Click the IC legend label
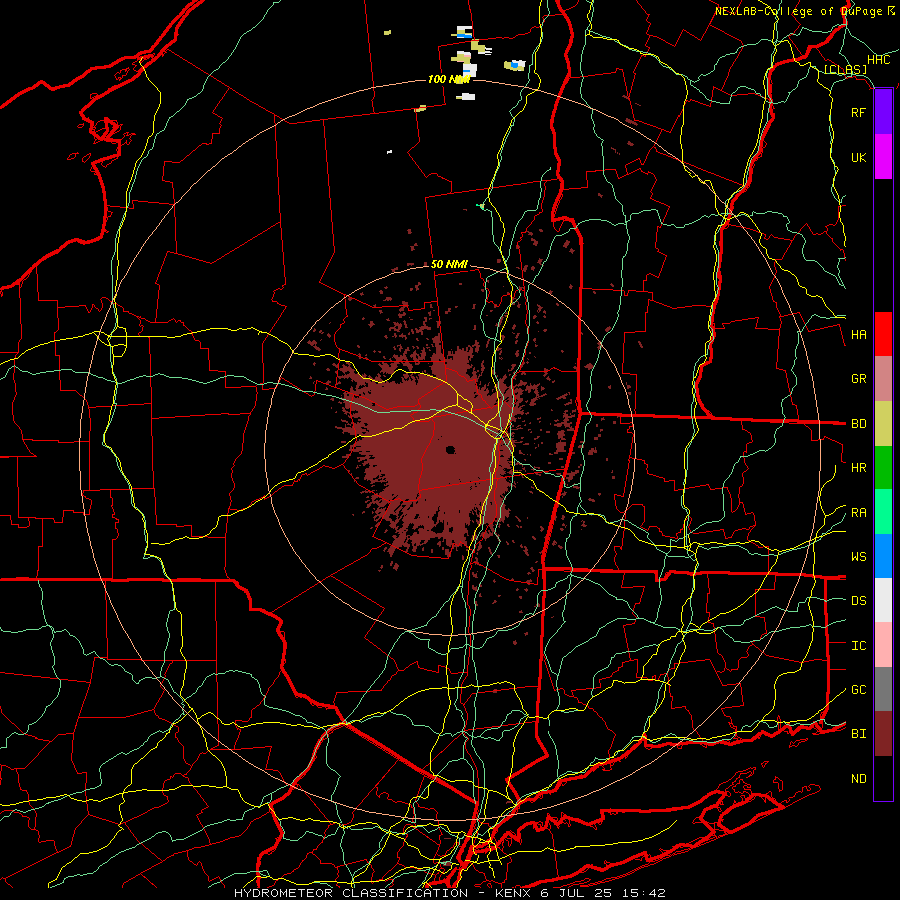900x900 pixels. [858, 645]
